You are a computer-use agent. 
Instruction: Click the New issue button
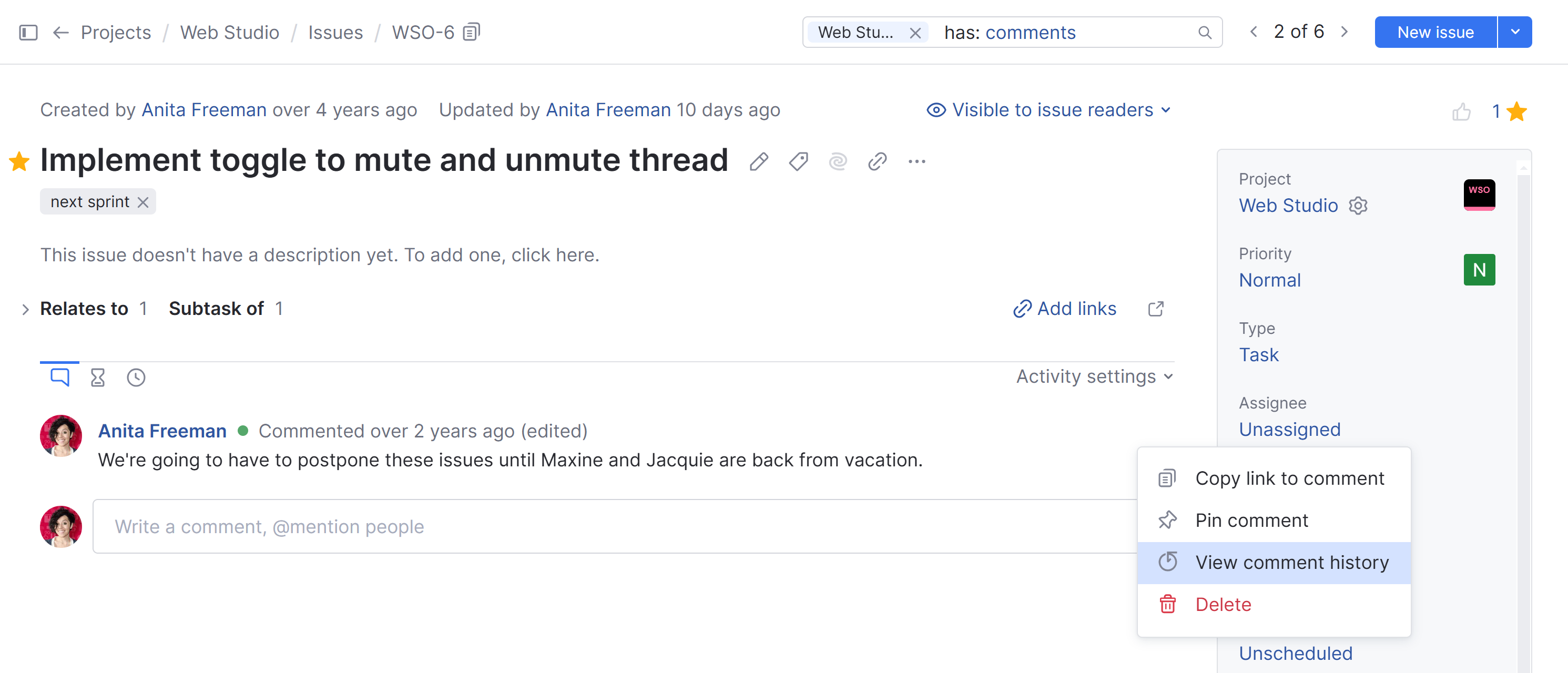point(1434,32)
